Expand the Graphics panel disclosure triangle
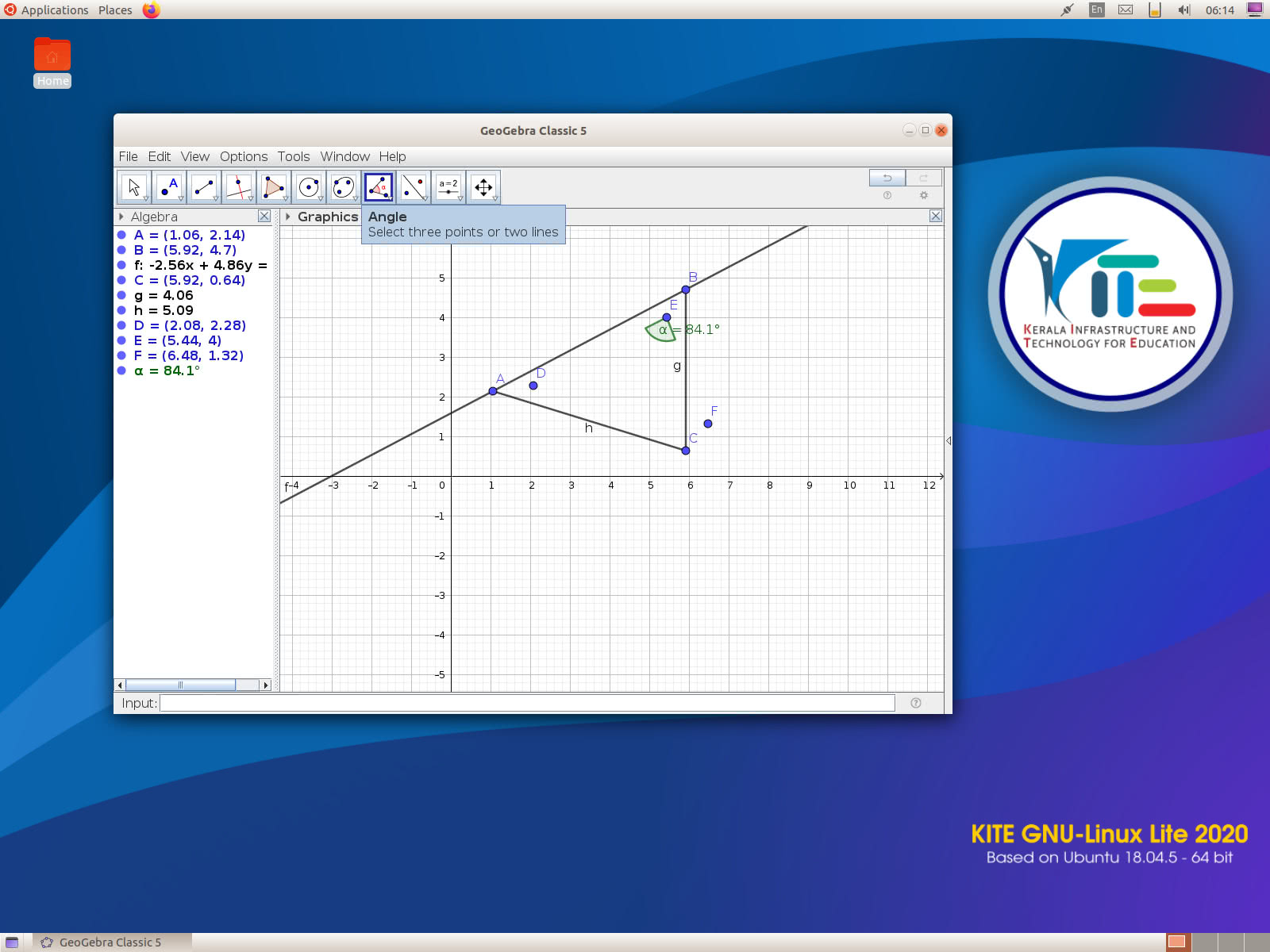Screen dimensions: 1270x952 click(289, 216)
